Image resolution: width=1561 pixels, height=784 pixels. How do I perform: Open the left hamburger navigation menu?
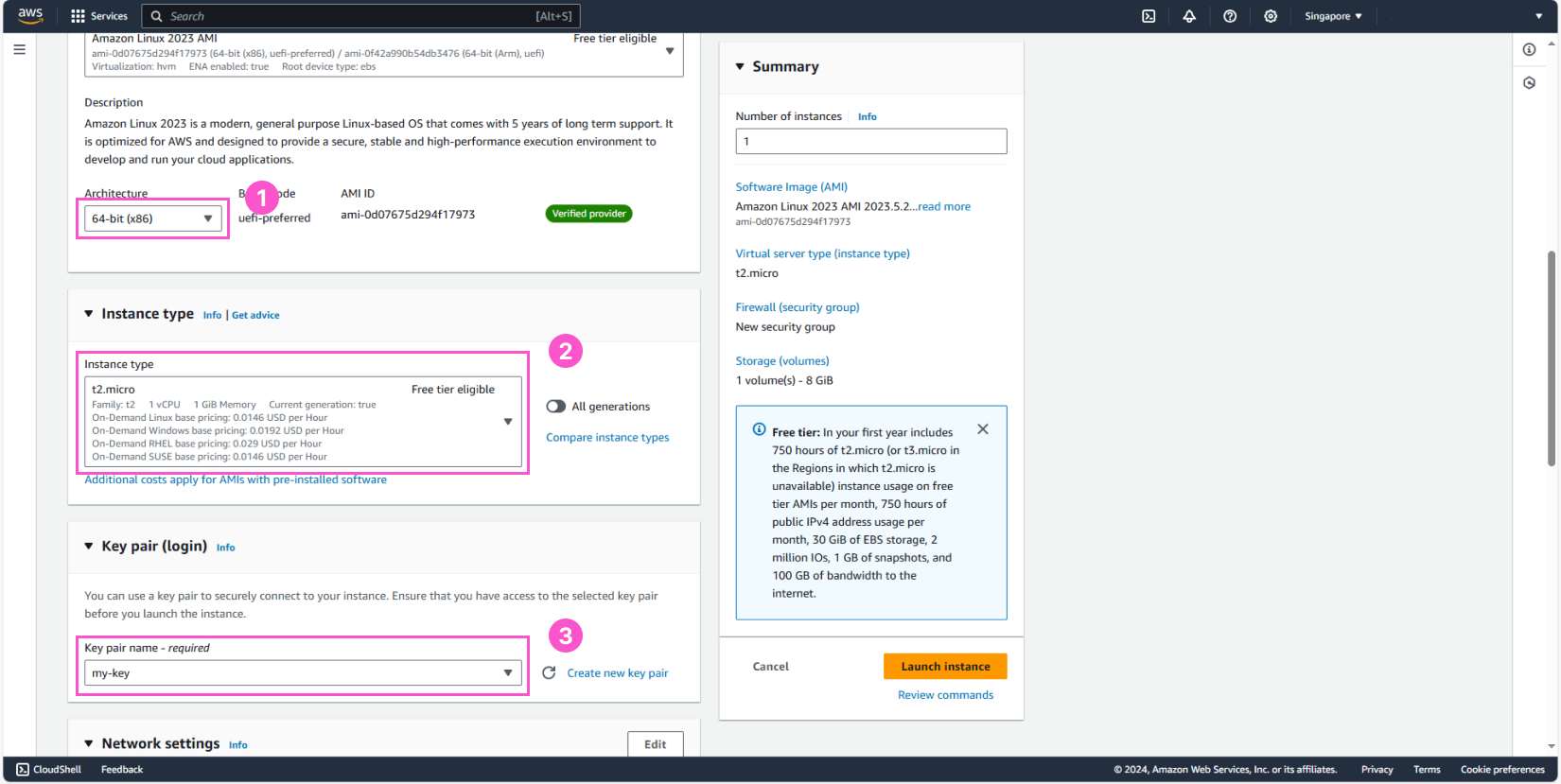[19, 49]
